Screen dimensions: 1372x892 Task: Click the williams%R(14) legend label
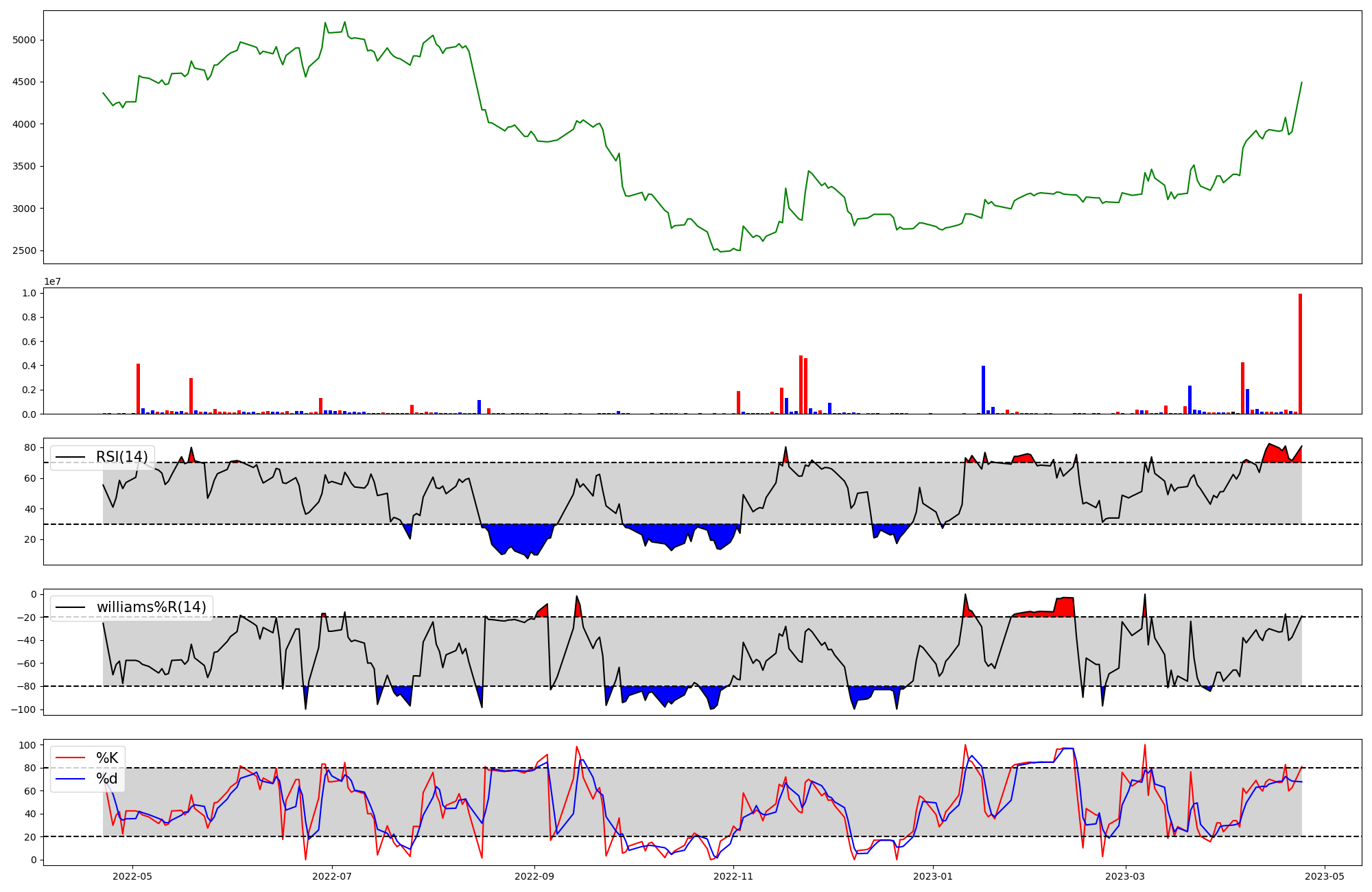tap(151, 607)
